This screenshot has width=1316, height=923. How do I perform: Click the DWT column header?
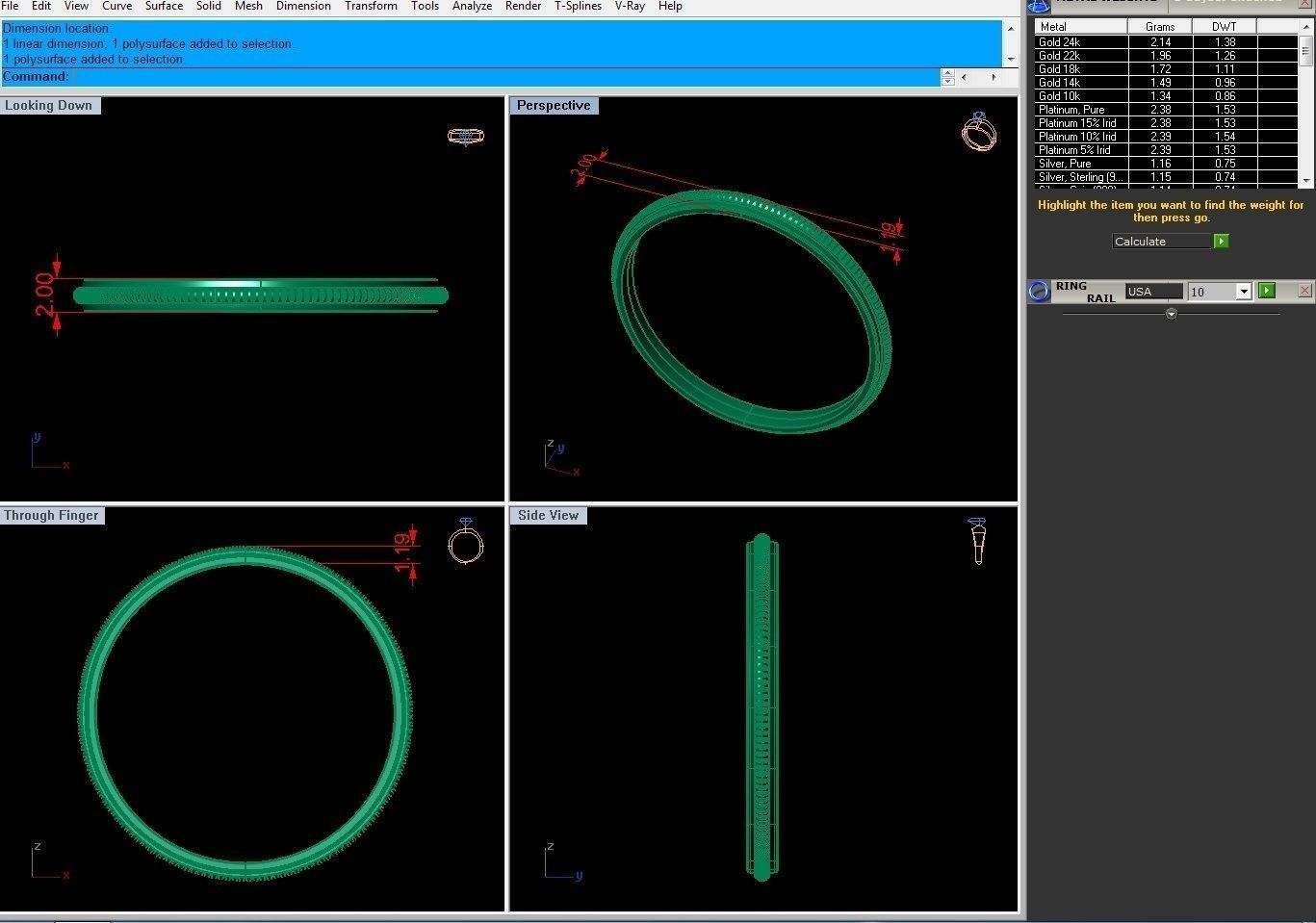[x=1225, y=27]
